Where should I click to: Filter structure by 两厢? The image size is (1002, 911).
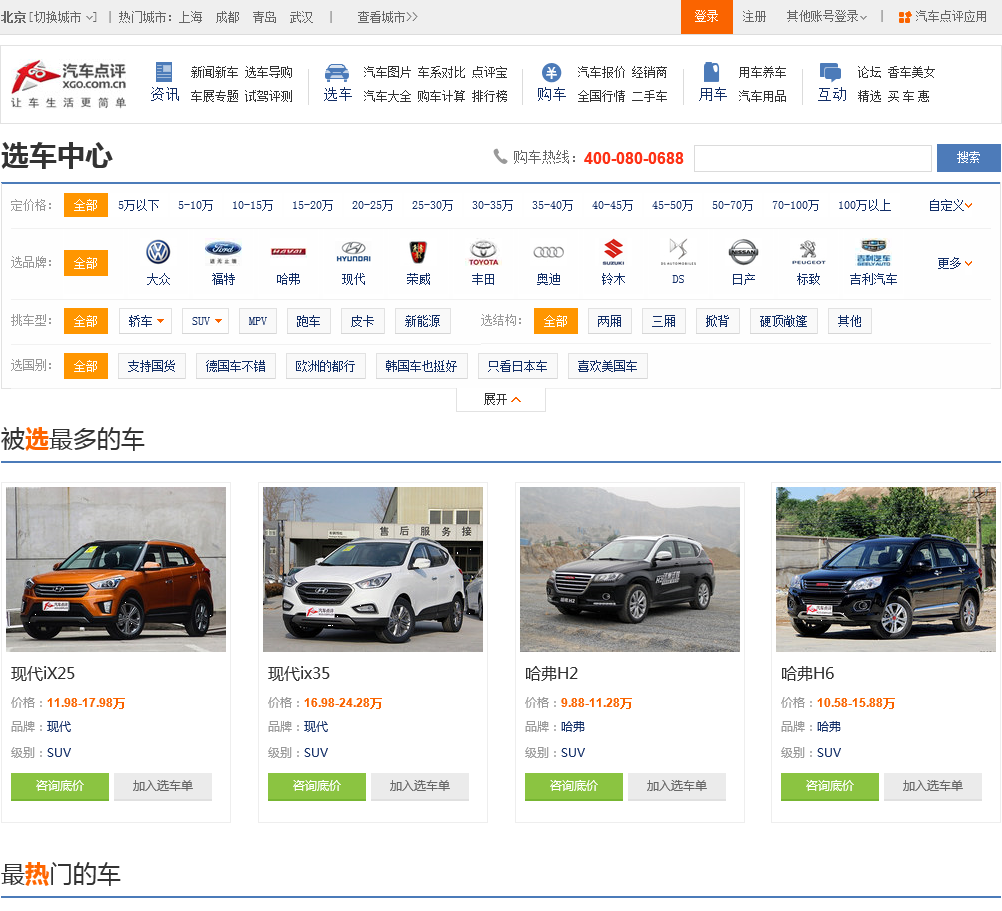click(610, 321)
